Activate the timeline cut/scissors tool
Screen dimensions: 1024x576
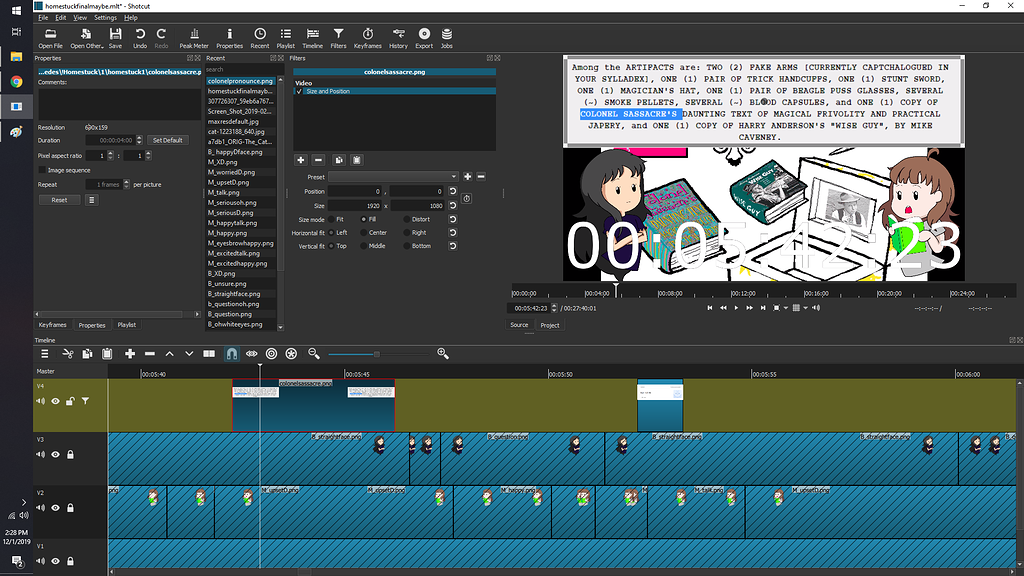point(67,353)
